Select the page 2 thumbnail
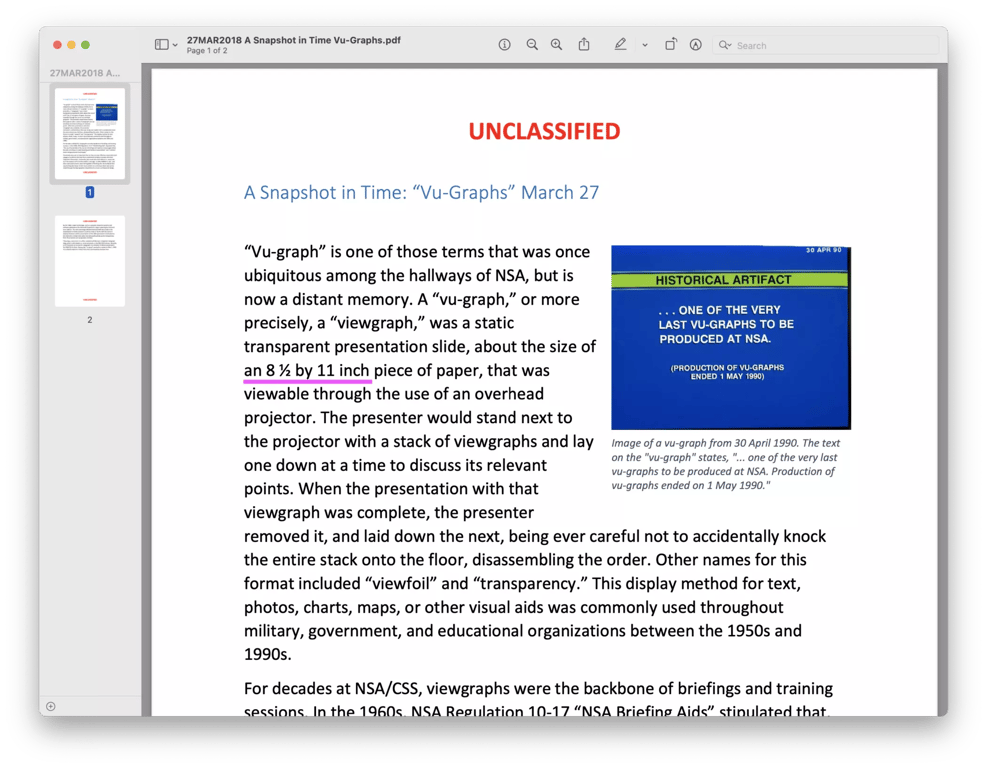 [90, 261]
